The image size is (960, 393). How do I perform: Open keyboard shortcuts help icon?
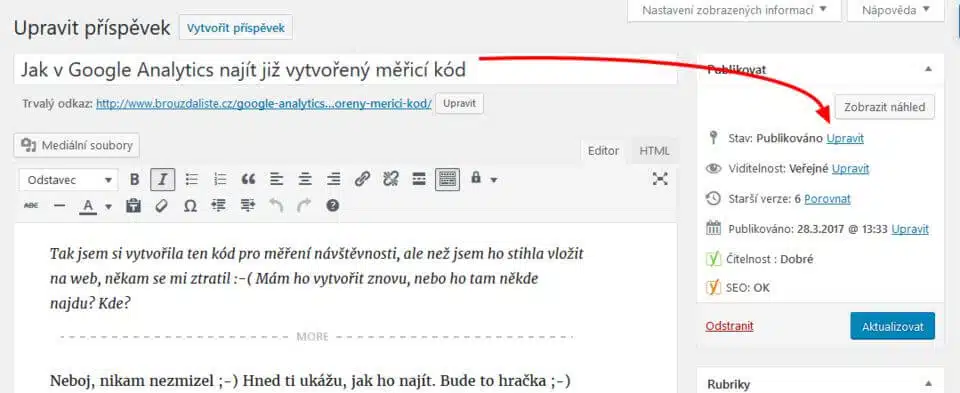[332, 206]
